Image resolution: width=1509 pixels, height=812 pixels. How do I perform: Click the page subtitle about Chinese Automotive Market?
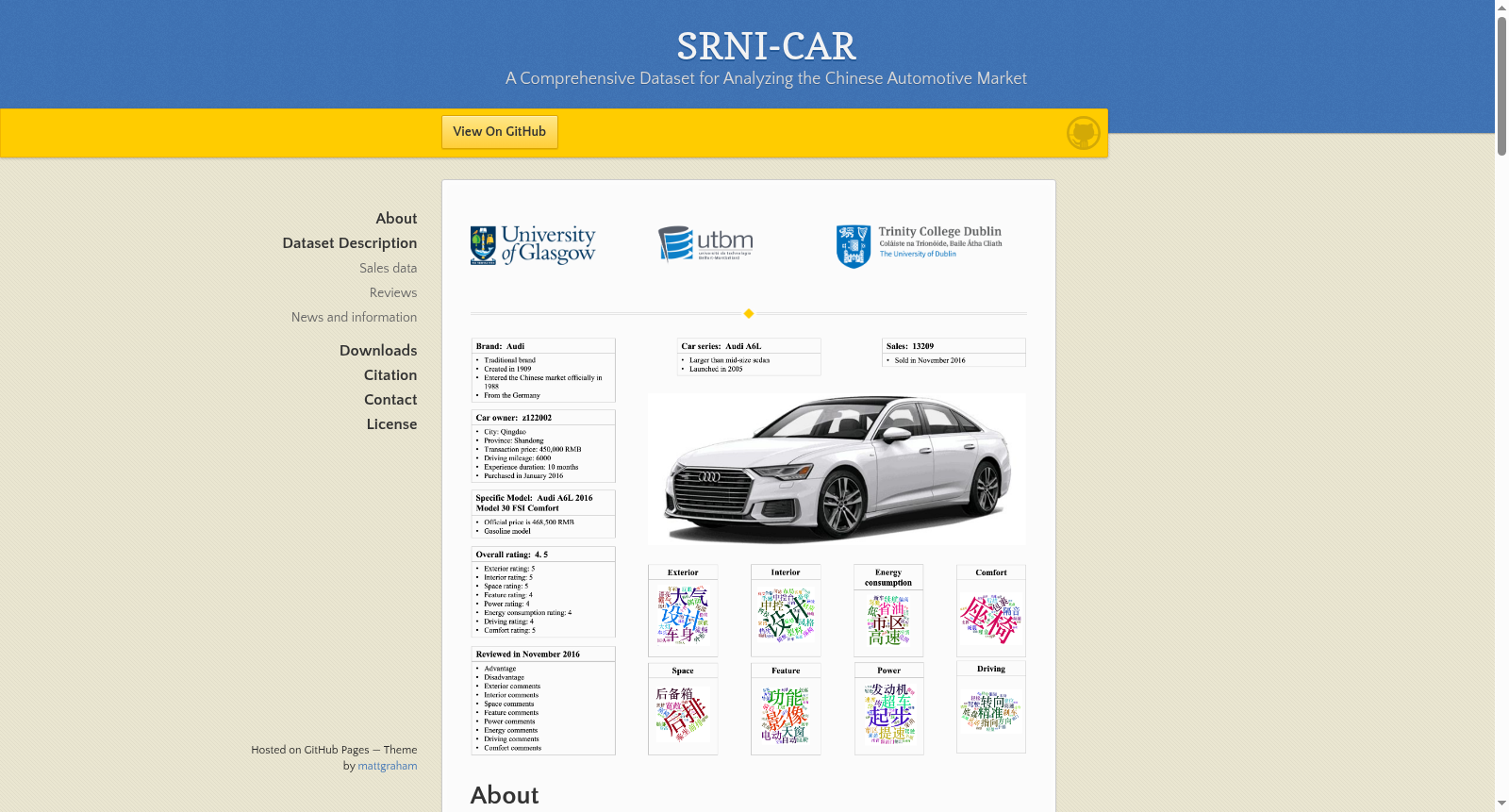[766, 78]
